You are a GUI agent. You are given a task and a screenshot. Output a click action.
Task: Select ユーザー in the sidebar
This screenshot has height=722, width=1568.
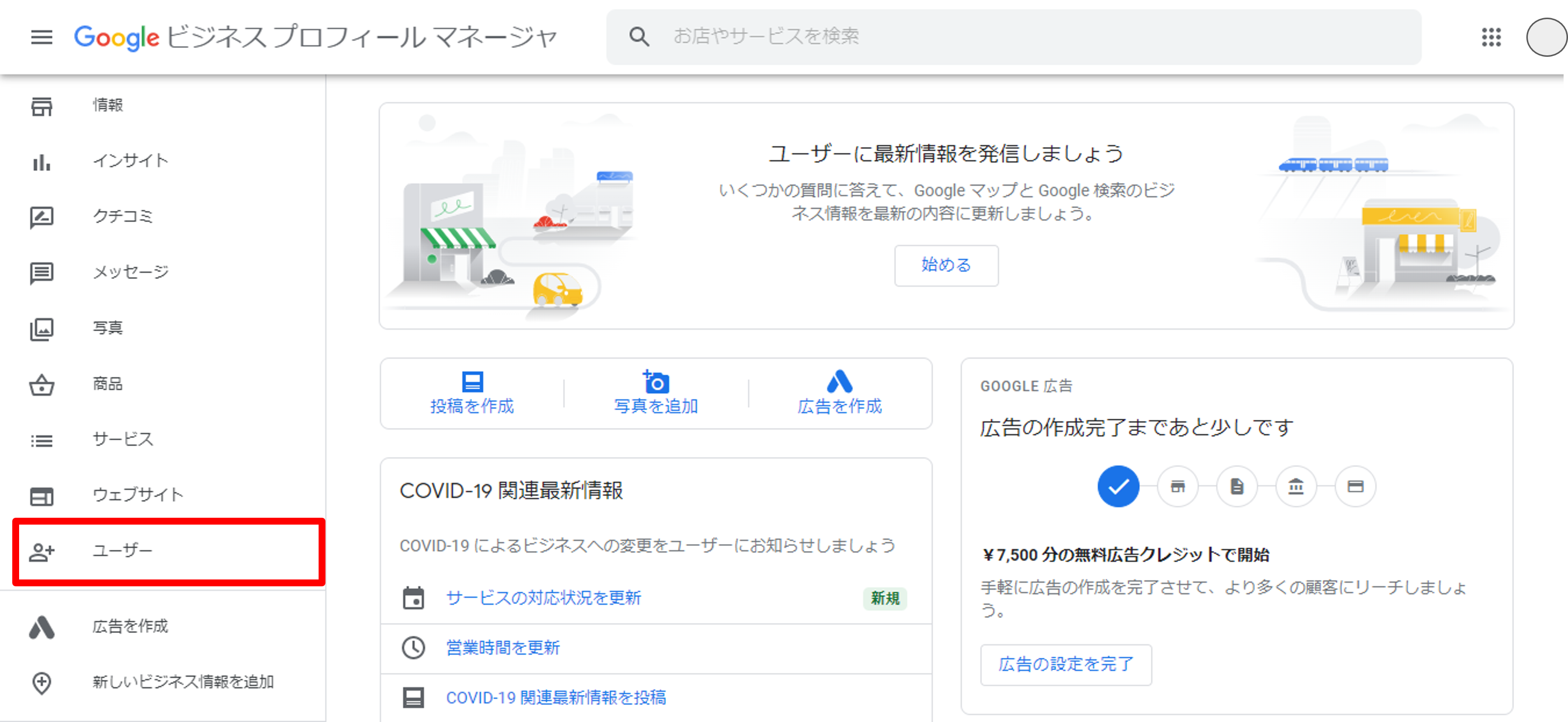click(169, 552)
